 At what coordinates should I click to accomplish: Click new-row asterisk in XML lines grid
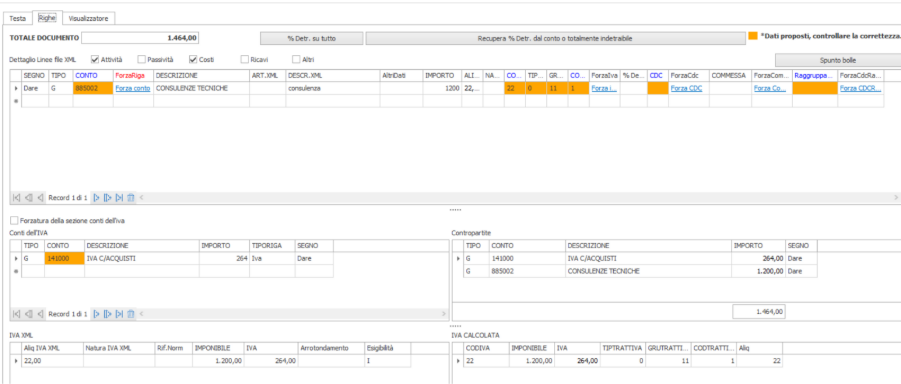[16, 101]
